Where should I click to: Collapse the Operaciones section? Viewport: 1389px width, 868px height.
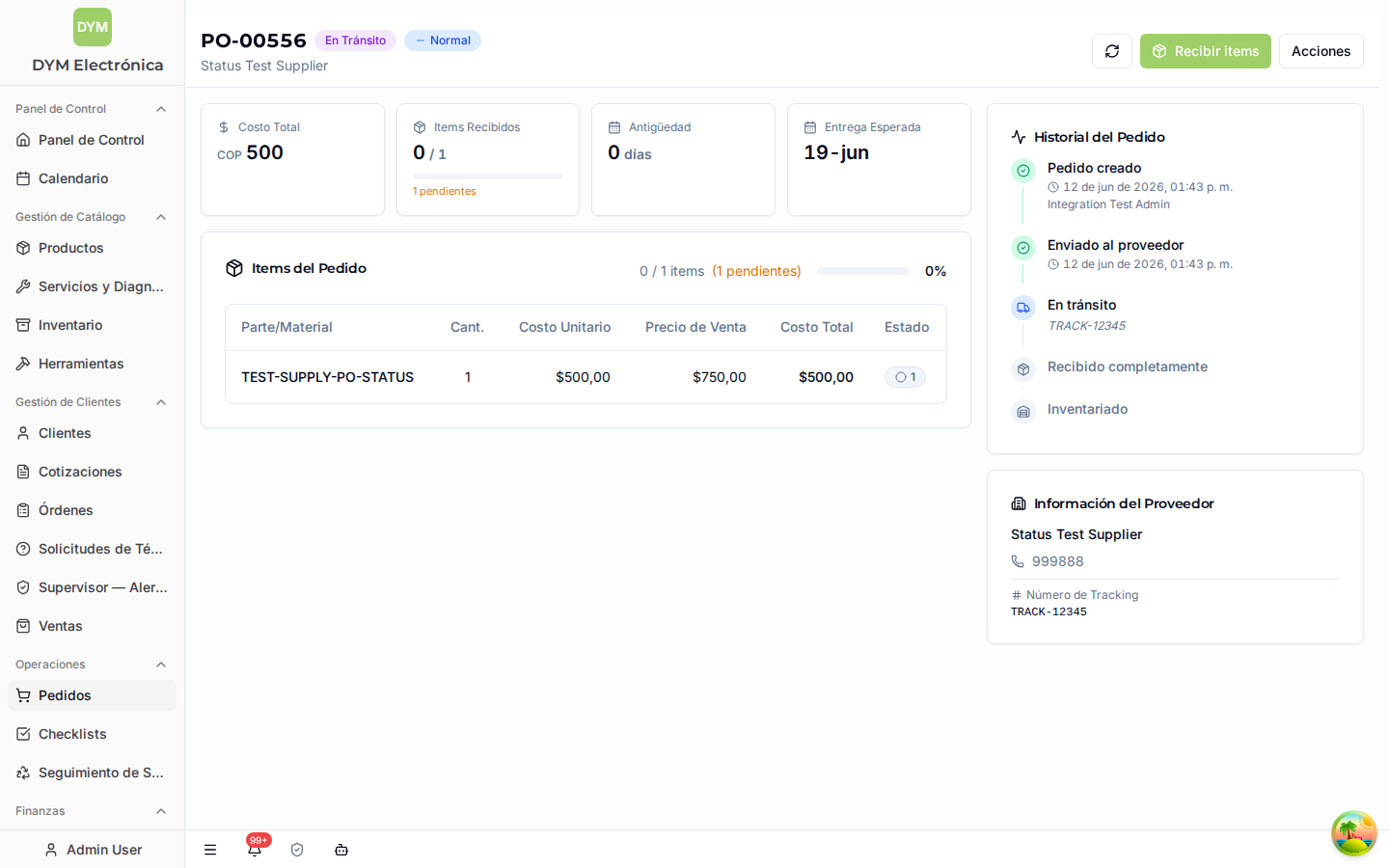(161, 665)
